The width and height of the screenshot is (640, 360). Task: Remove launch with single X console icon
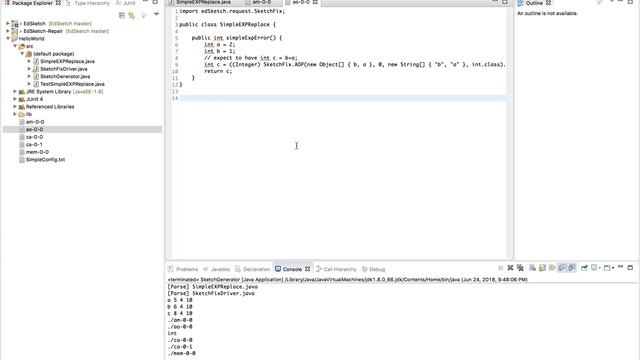[x=510, y=268]
